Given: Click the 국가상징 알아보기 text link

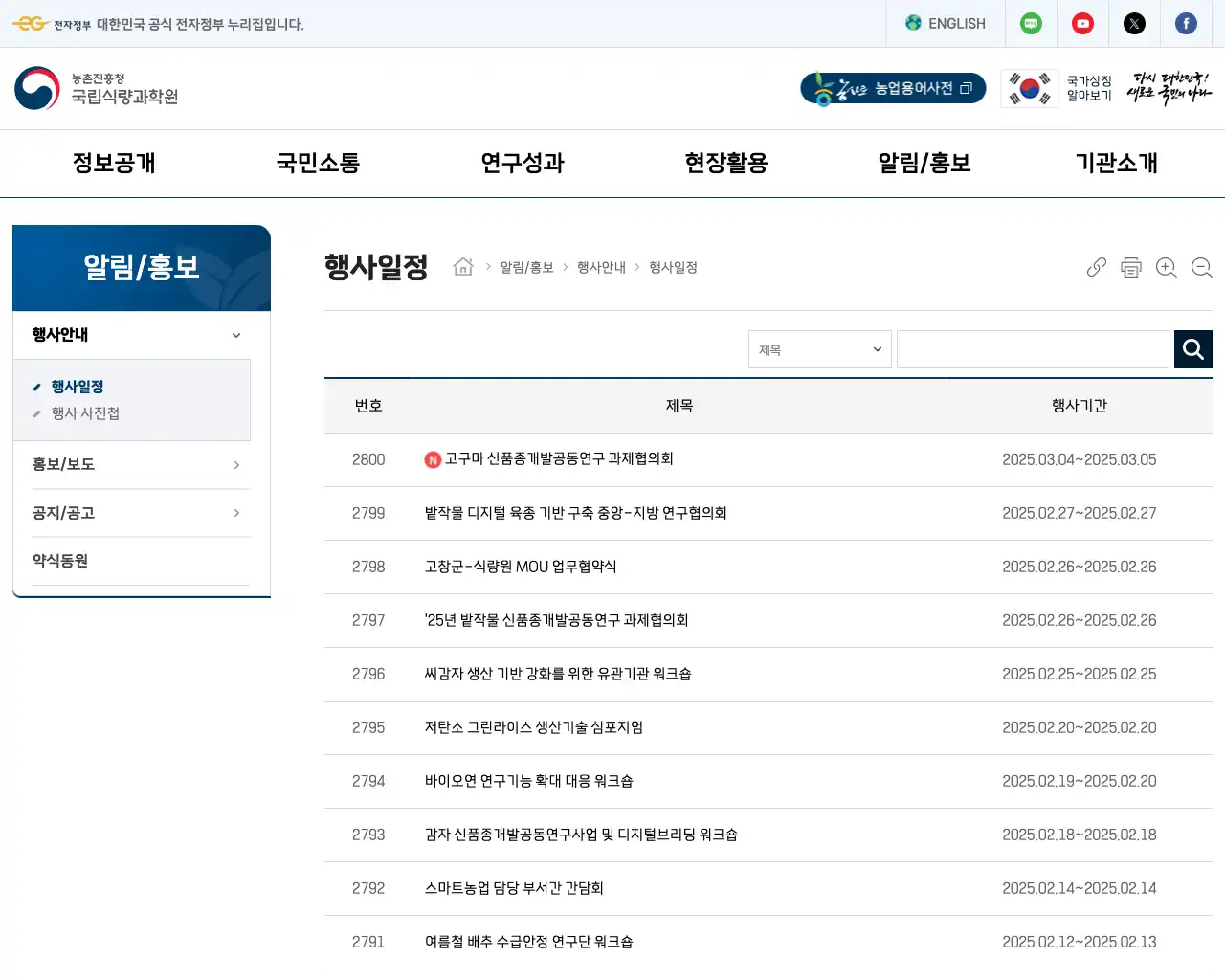Looking at the screenshot, I should click(x=1089, y=88).
